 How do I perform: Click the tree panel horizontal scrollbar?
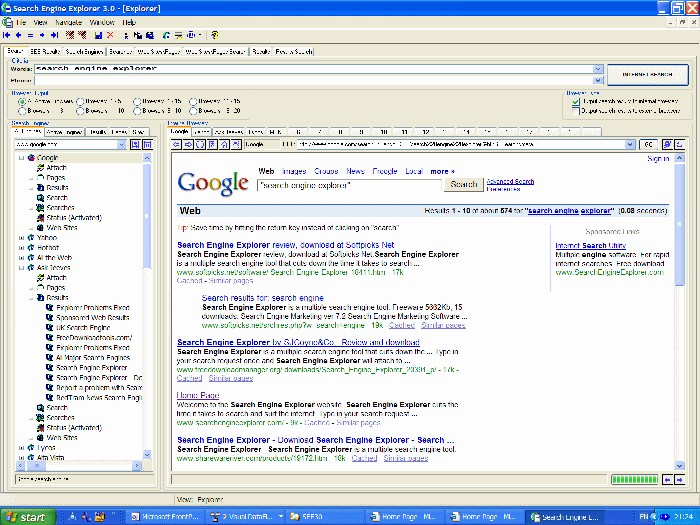(79, 466)
